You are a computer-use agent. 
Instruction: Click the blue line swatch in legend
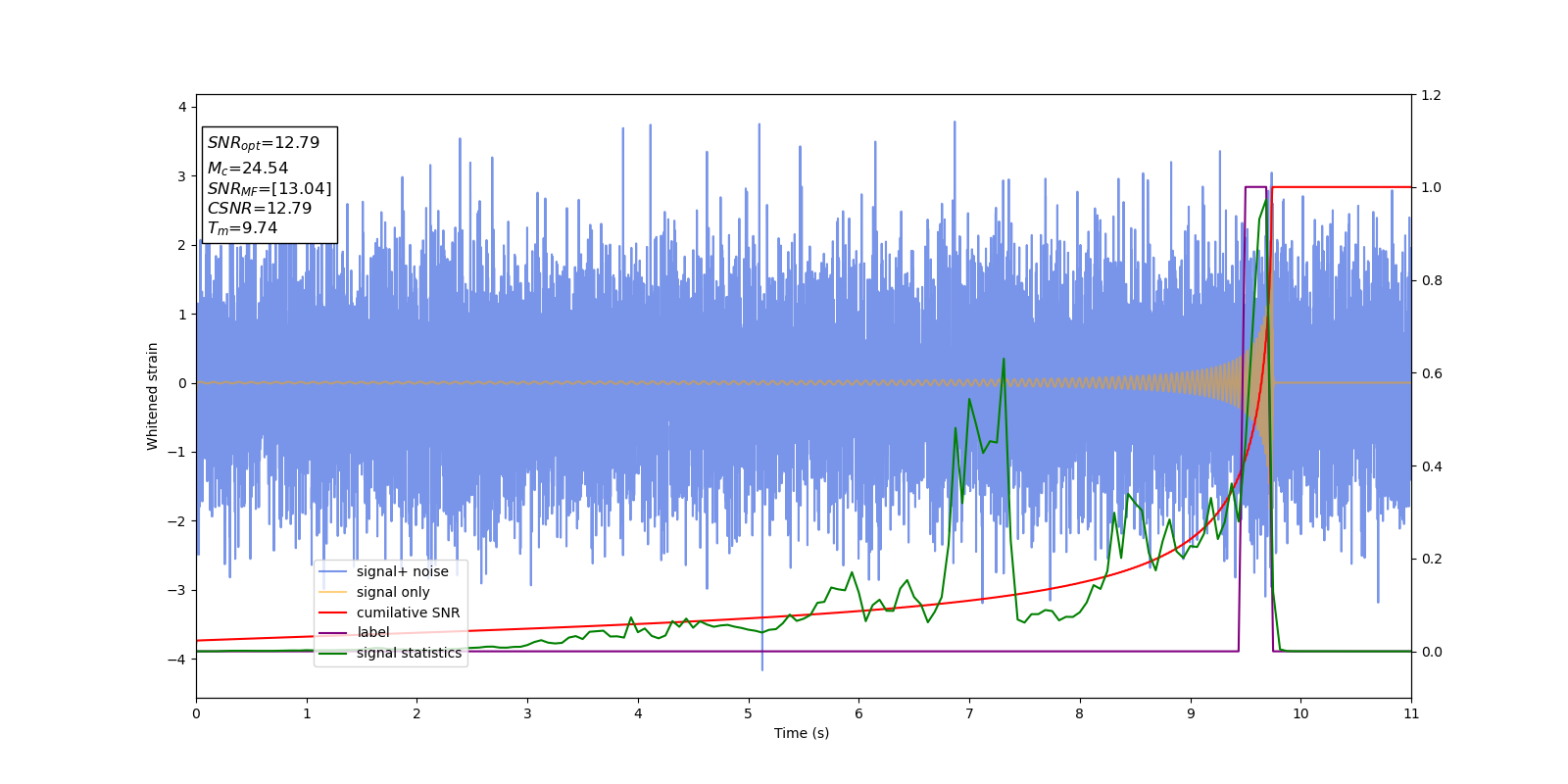coord(333,571)
